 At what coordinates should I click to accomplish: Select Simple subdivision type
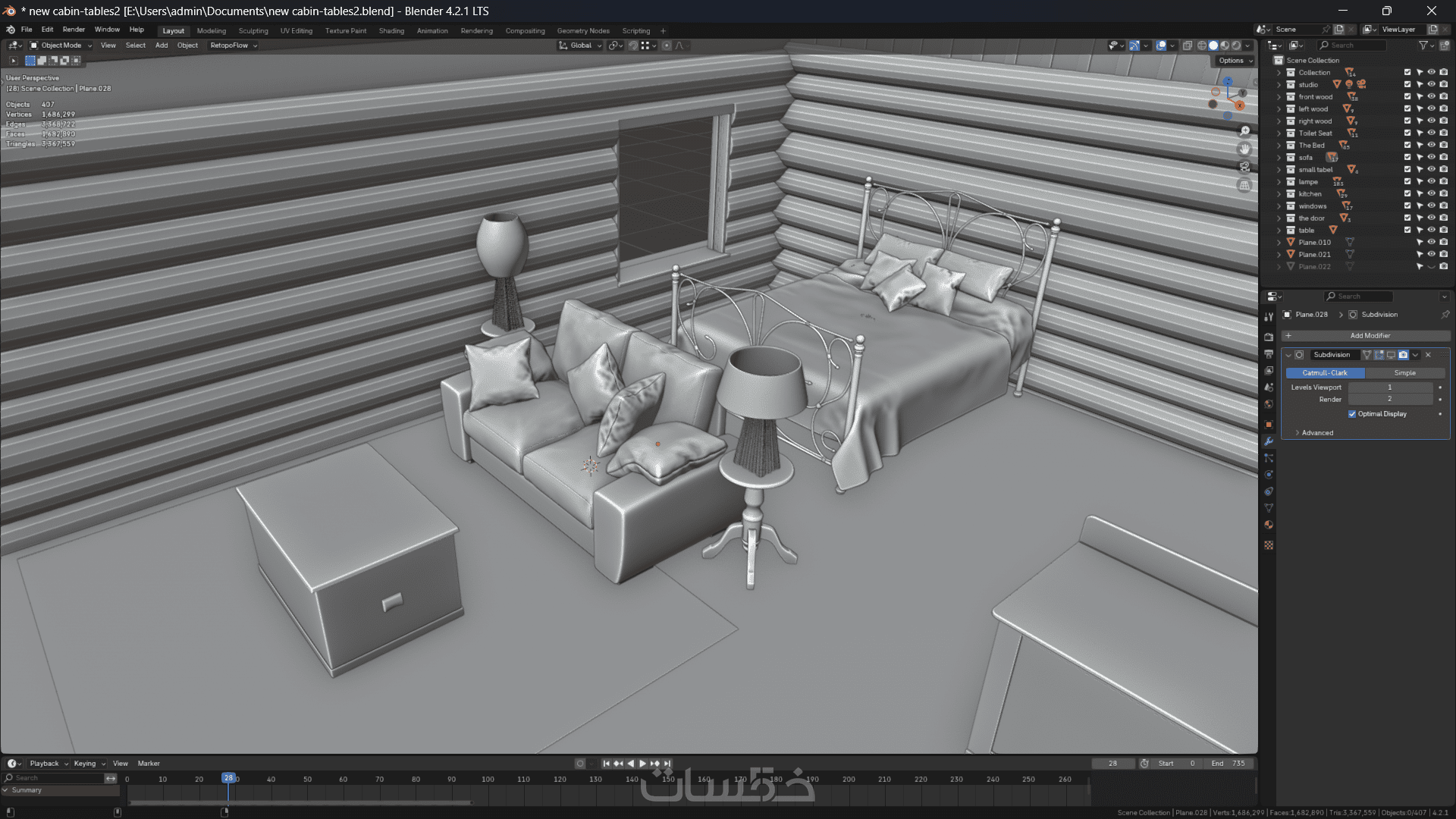pos(1404,373)
